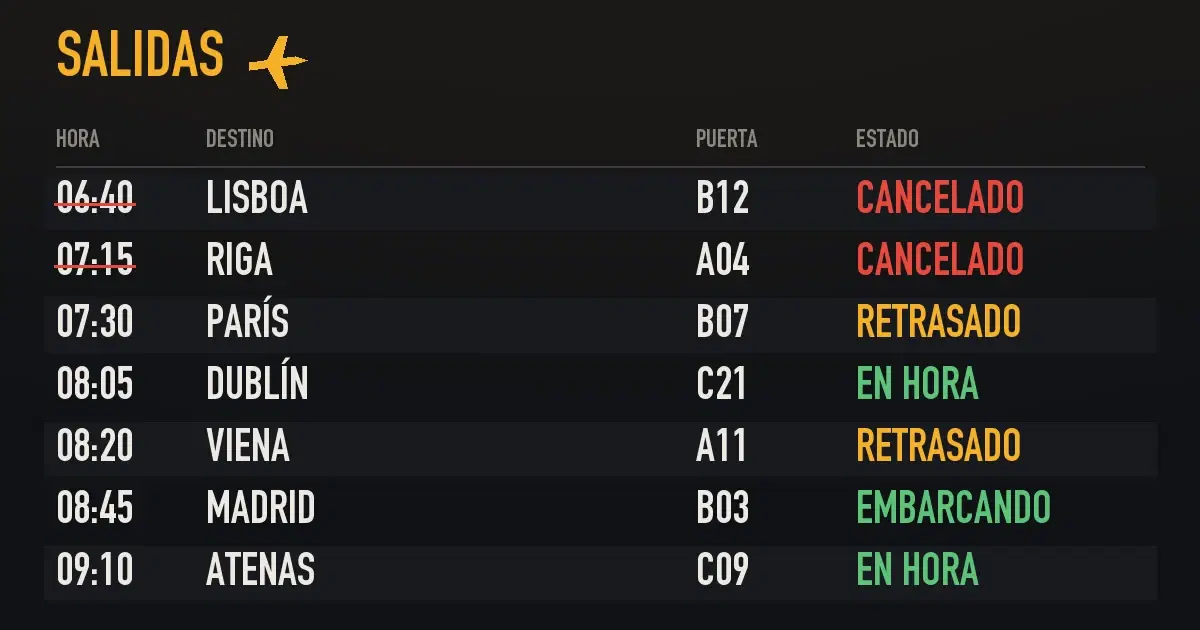Click the ESTADO column header

point(887,138)
